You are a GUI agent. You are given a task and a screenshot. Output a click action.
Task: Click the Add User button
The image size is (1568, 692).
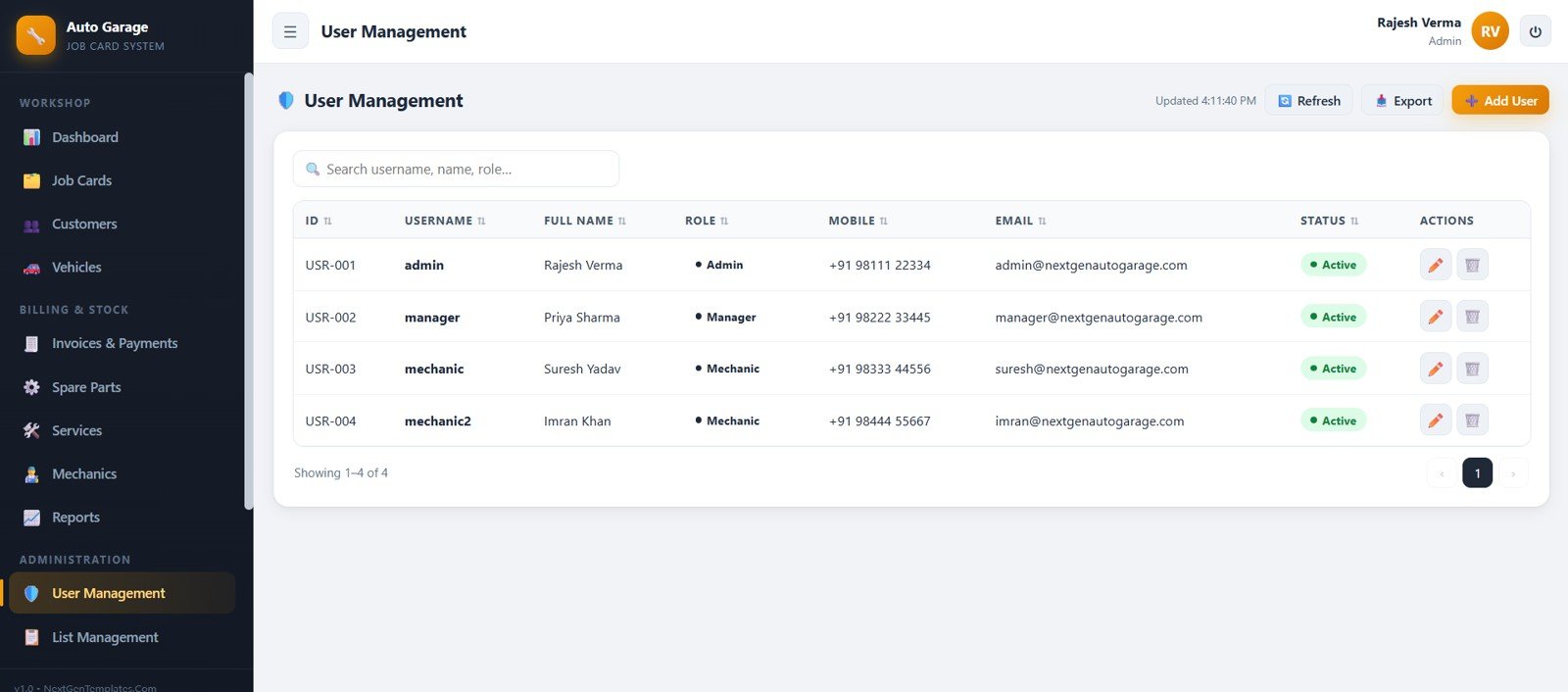(x=1500, y=100)
